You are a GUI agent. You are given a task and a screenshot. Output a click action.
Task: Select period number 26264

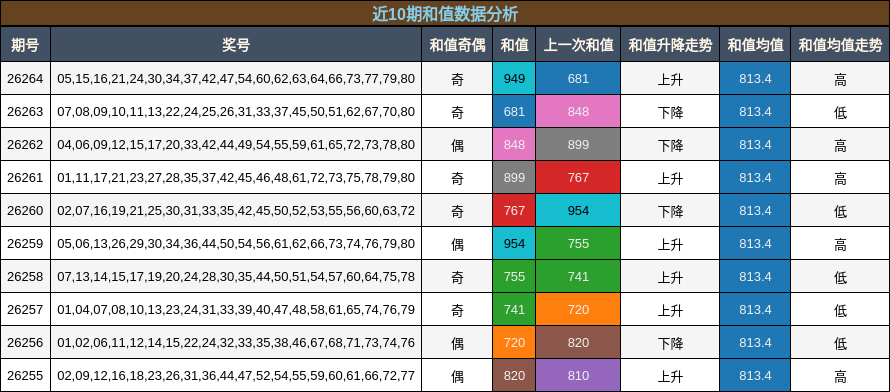click(x=25, y=79)
